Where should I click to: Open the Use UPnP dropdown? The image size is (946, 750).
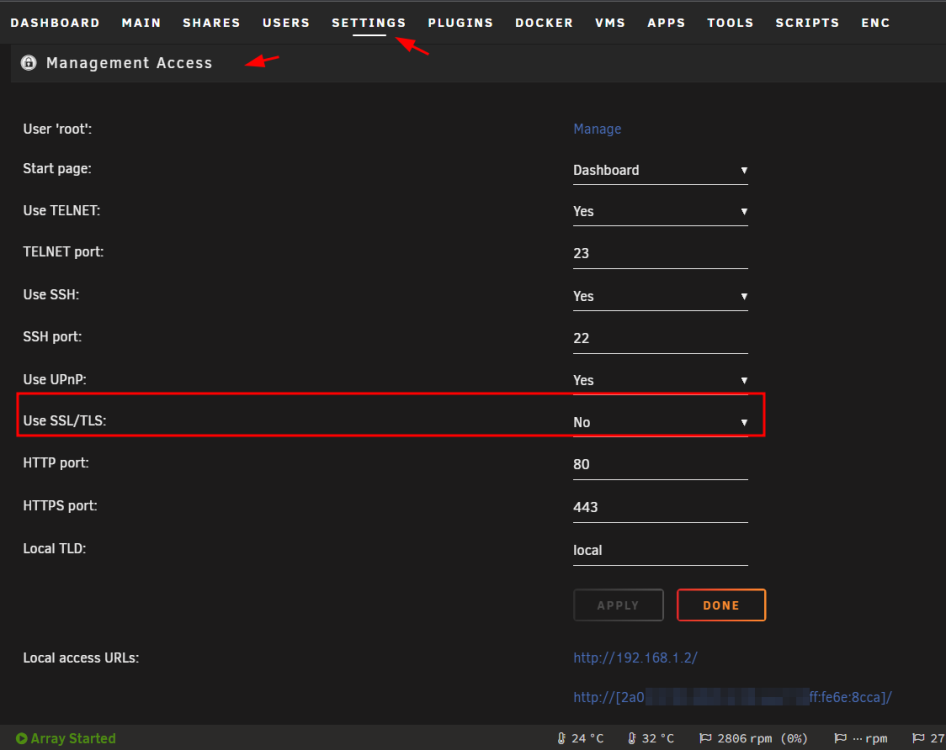660,381
